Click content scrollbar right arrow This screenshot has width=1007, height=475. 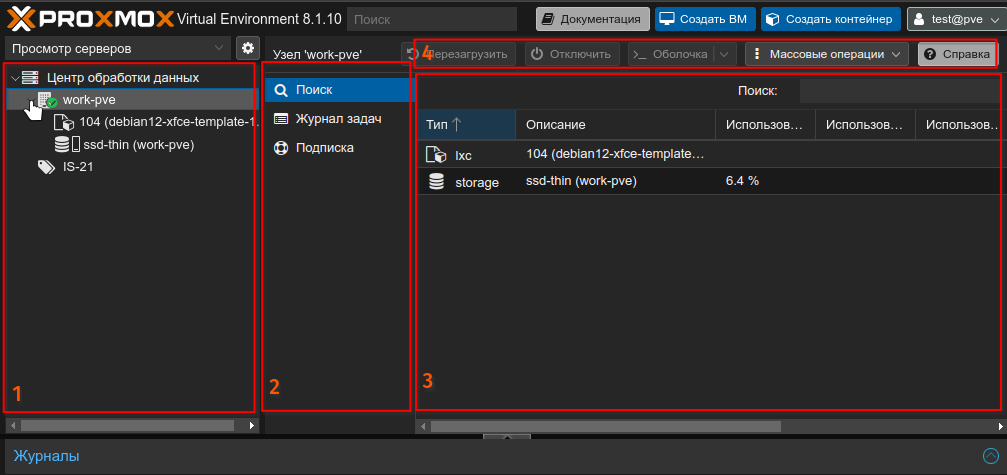click(1000, 426)
